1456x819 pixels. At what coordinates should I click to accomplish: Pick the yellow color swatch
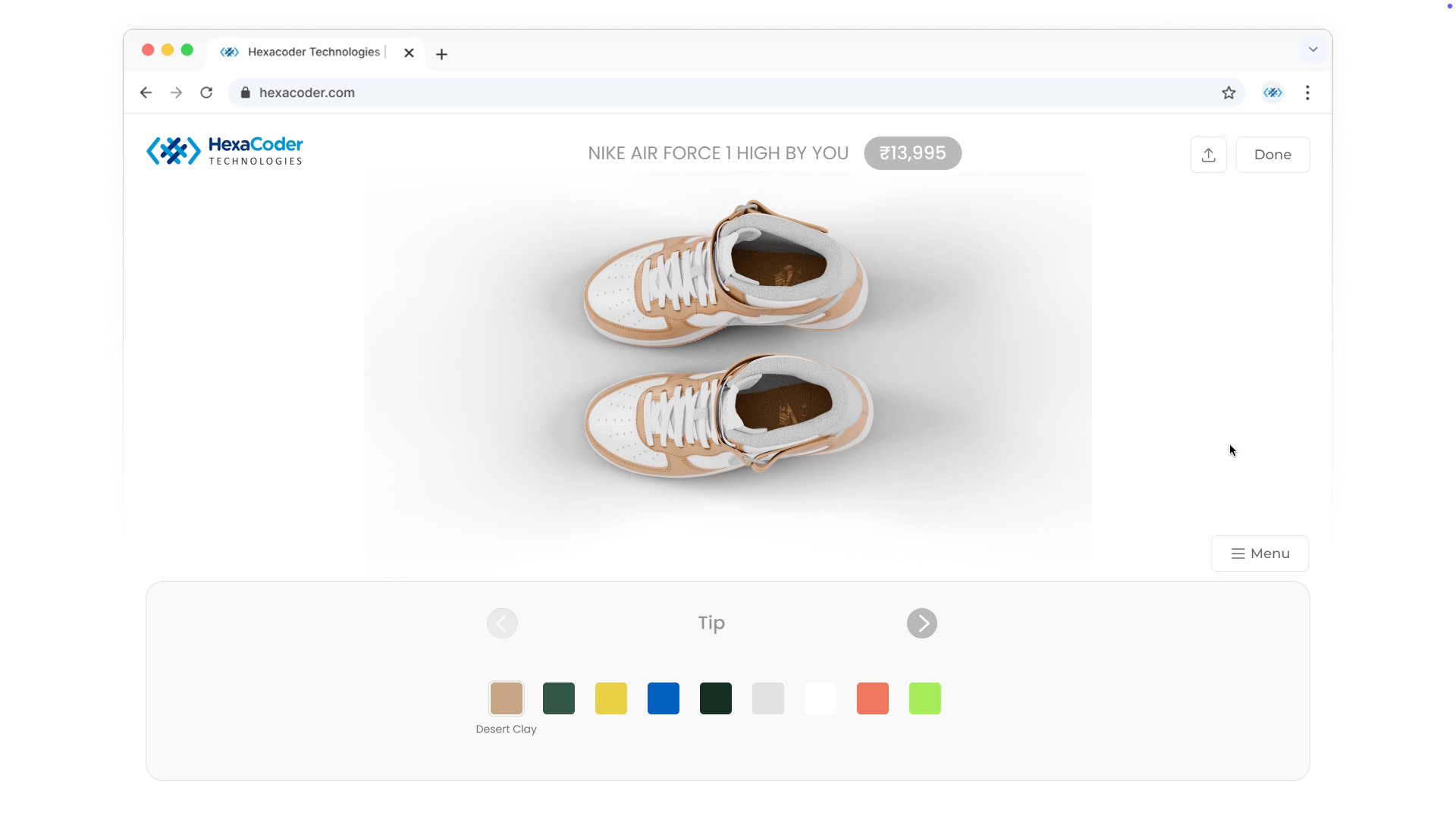pyautogui.click(x=610, y=698)
